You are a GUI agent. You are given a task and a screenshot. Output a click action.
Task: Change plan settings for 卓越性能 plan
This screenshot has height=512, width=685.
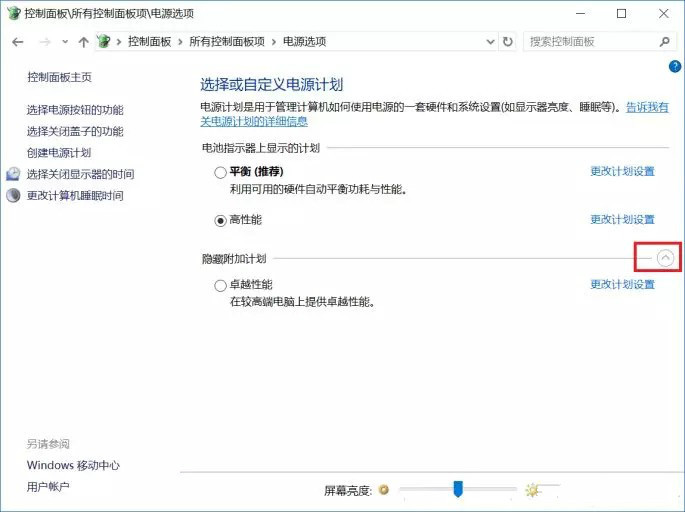click(x=623, y=284)
